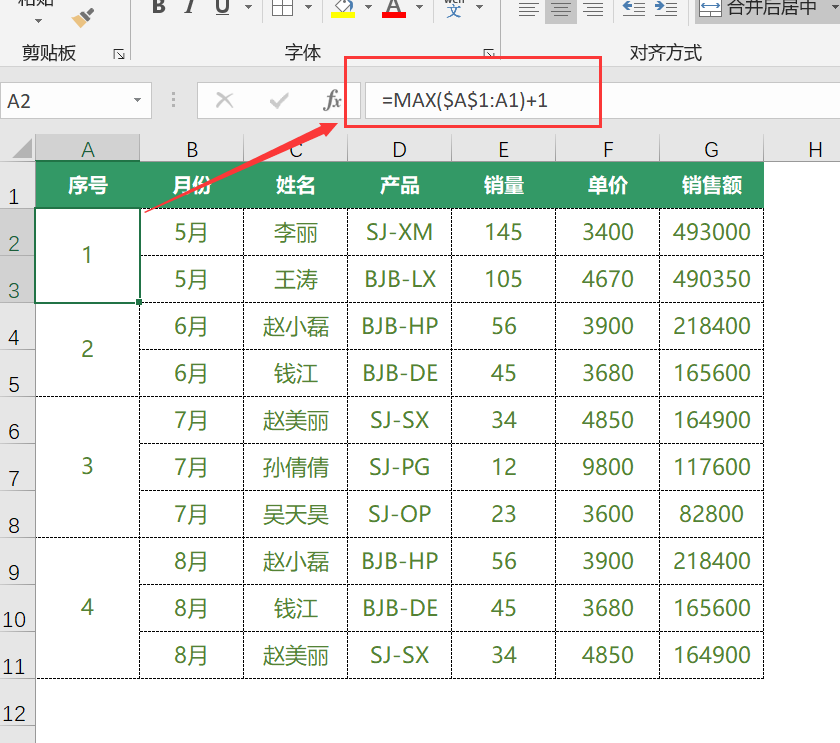This screenshot has height=743, width=840.
Task: Click 合并后居中 merge and center
Action: point(758,7)
